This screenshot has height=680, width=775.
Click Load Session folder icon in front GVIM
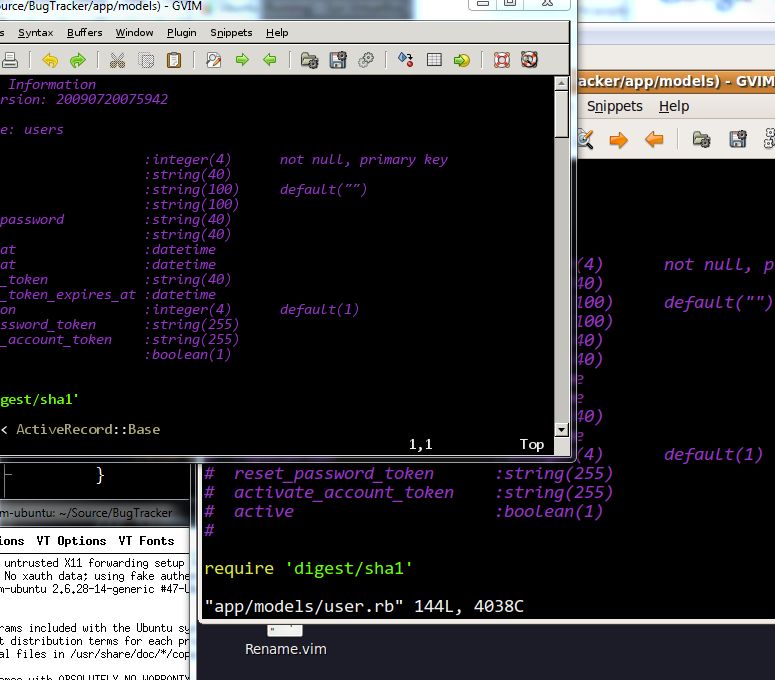click(x=309, y=60)
